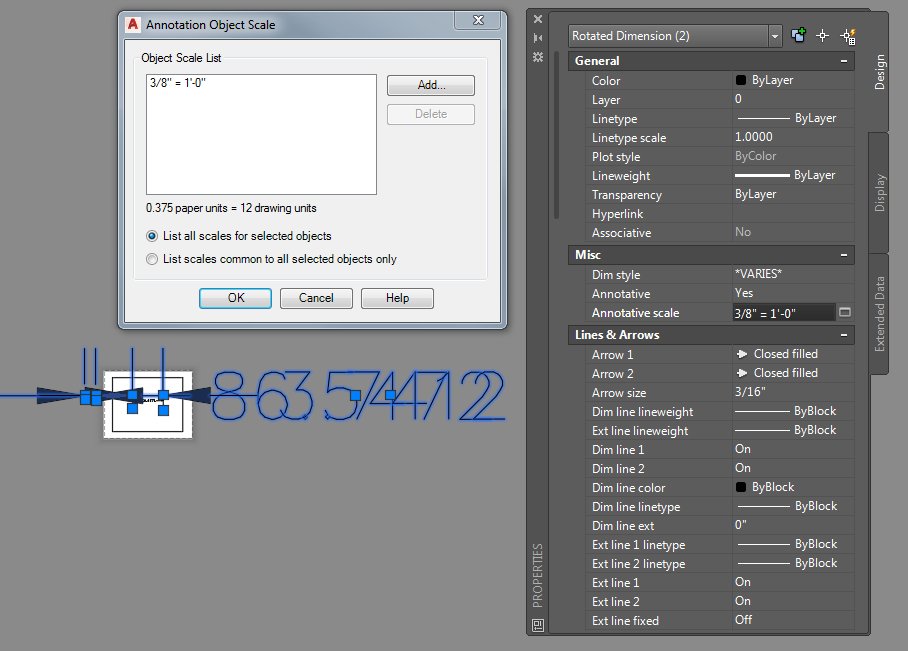
Task: Switch to the Design tab
Action: click(880, 72)
